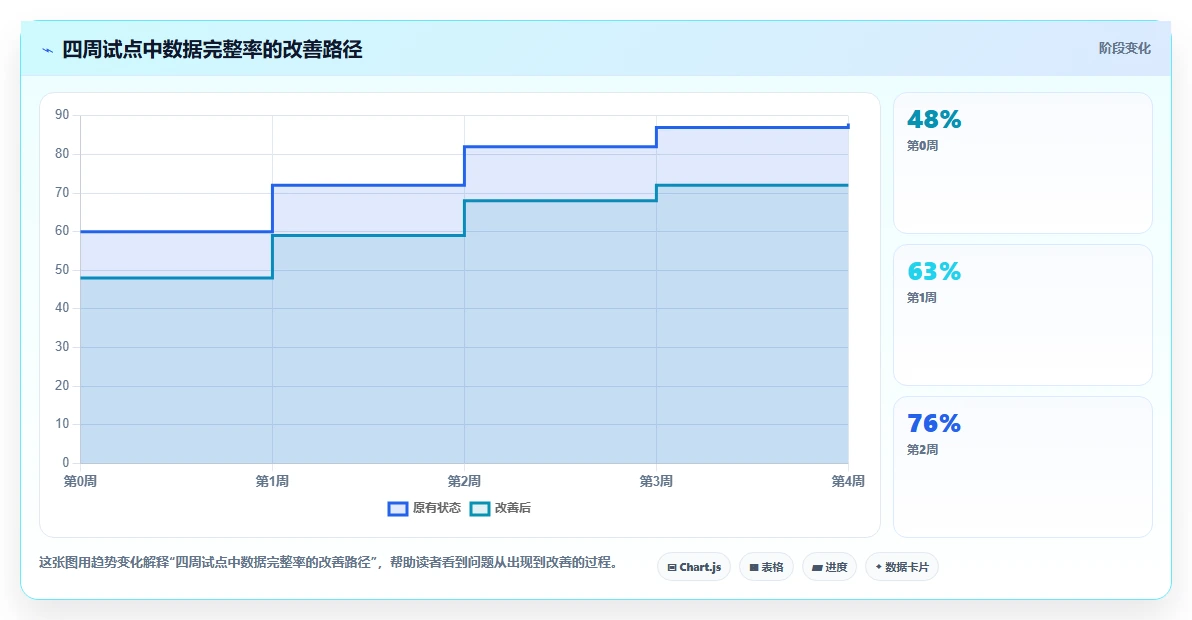Click the 第1周 label under 63%
This screenshot has height=620, width=1192.
pyautogui.click(x=921, y=298)
